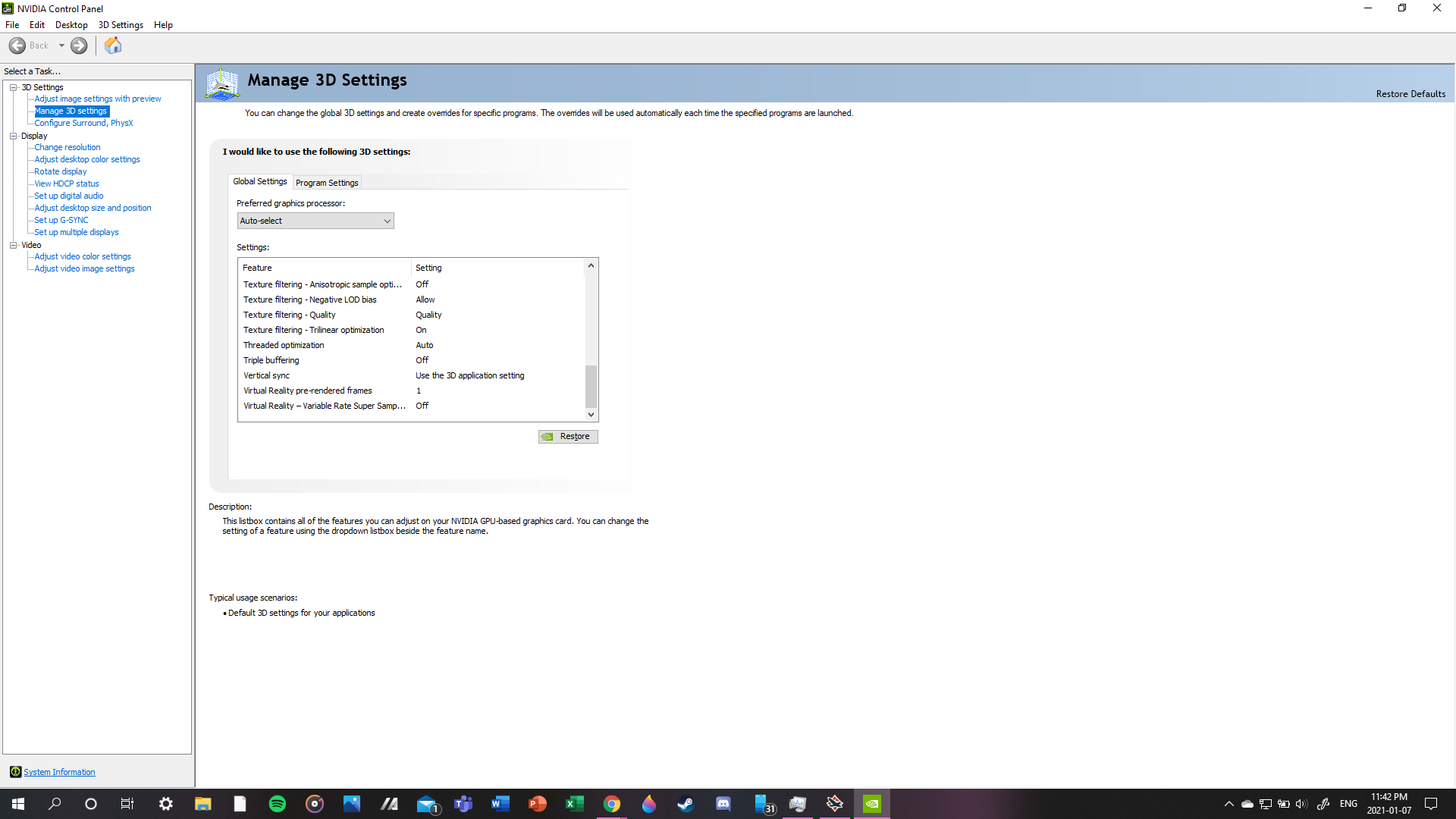Select Texture filtering - Quality row
Viewport: 1456px width, 819px height.
pos(412,315)
